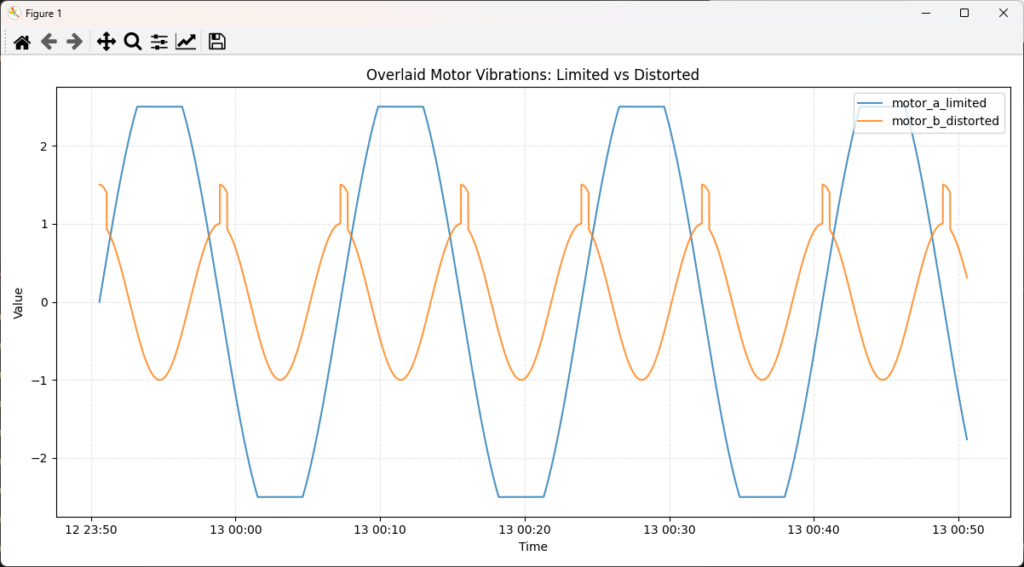Click the orange legend line swatch
The height and width of the screenshot is (567, 1024).
coord(871,121)
